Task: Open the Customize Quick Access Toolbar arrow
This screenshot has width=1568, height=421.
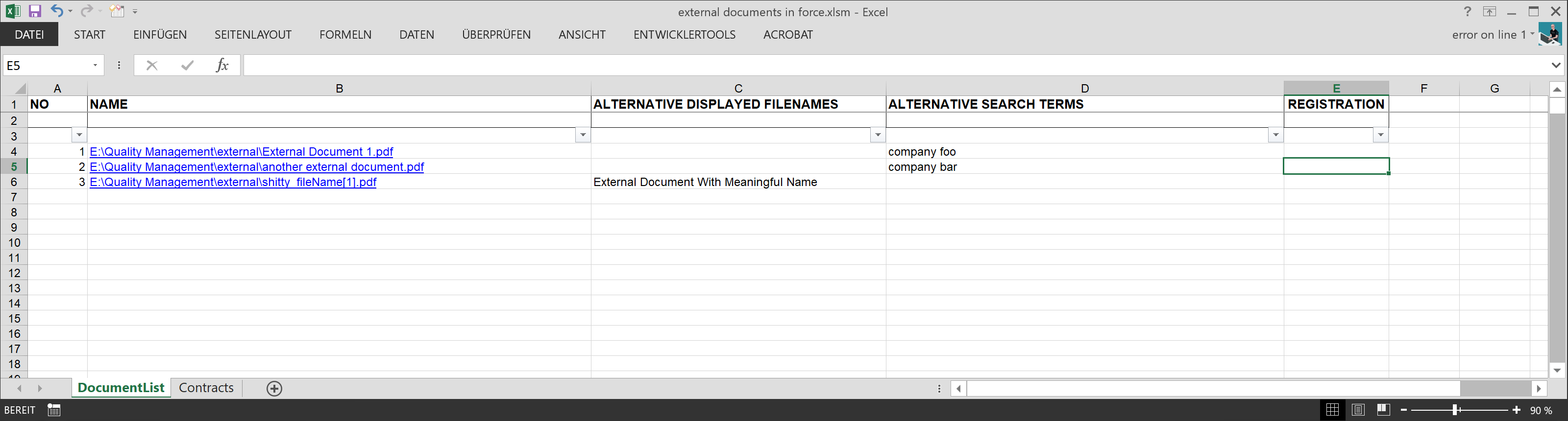Action: coord(135,12)
